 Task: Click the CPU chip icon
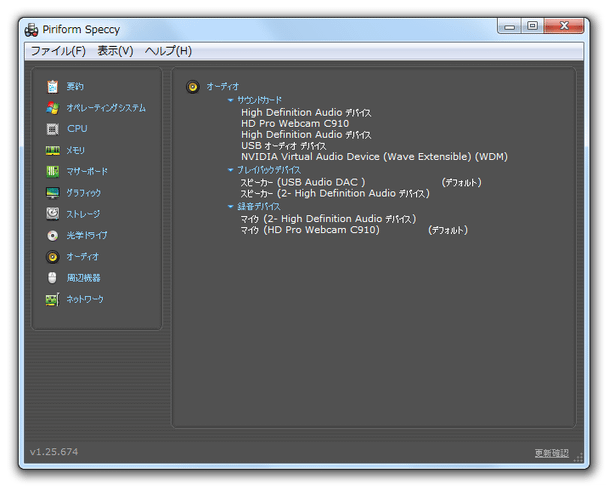tap(52, 129)
